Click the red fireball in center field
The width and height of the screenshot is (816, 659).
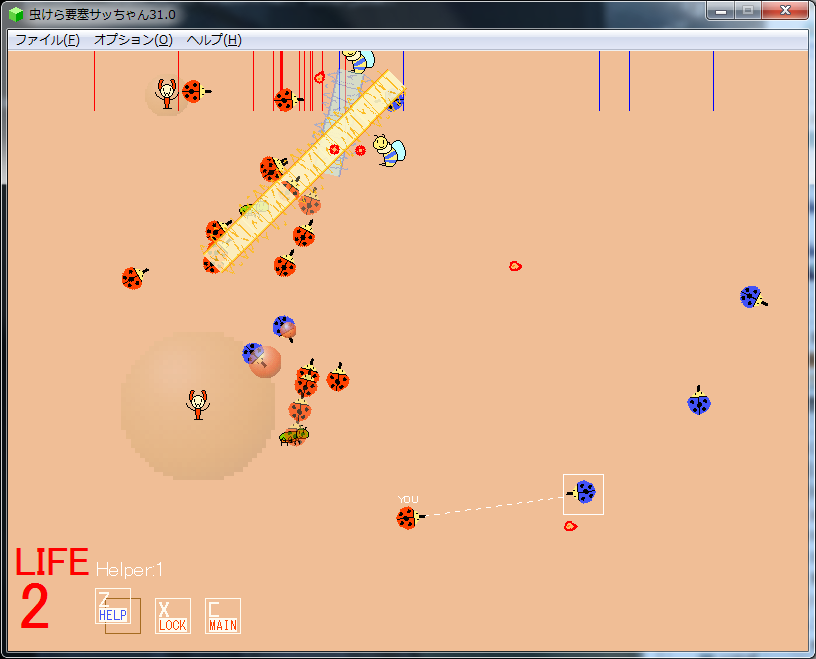515,266
